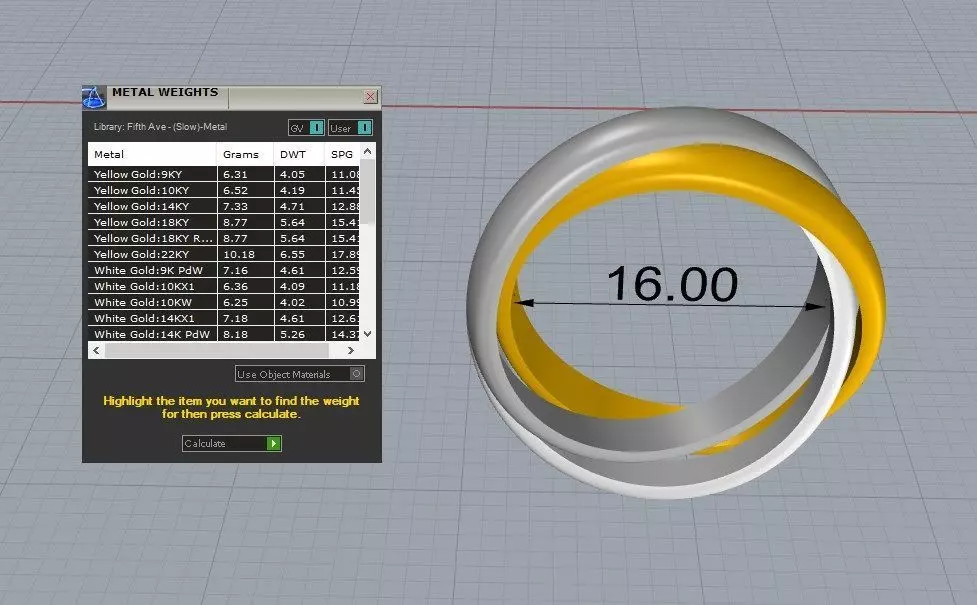
Task: Click the Calculate button
Action: click(232, 443)
